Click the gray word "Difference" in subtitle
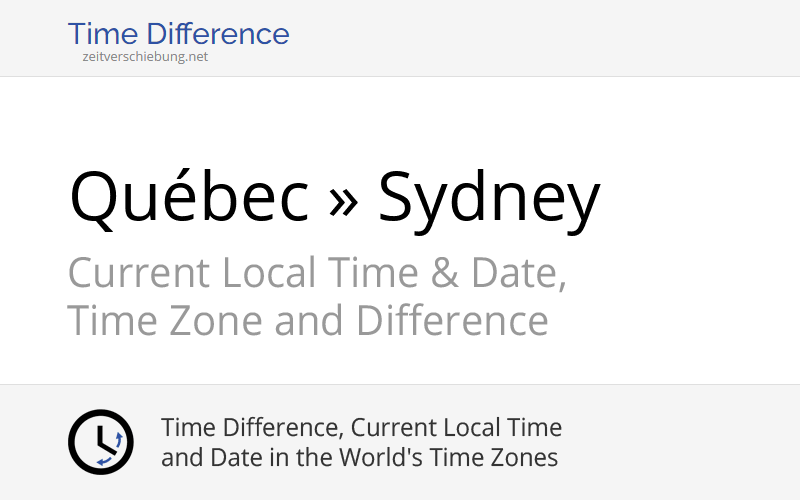This screenshot has width=800, height=500. pos(452,320)
